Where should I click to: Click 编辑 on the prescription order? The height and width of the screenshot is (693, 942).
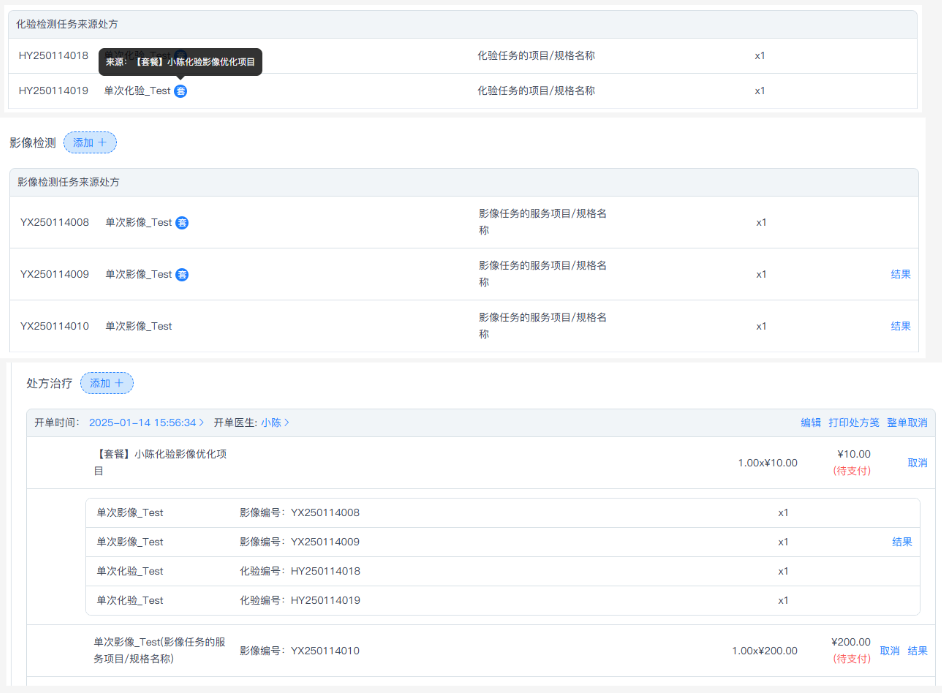click(810, 423)
